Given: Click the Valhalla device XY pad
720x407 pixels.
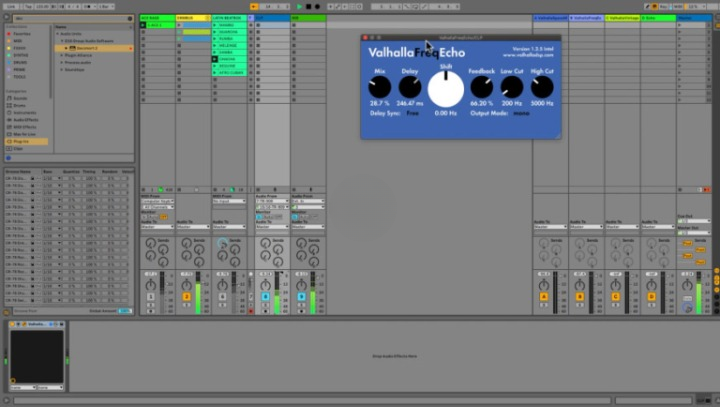Looking at the screenshot, I should [37, 356].
